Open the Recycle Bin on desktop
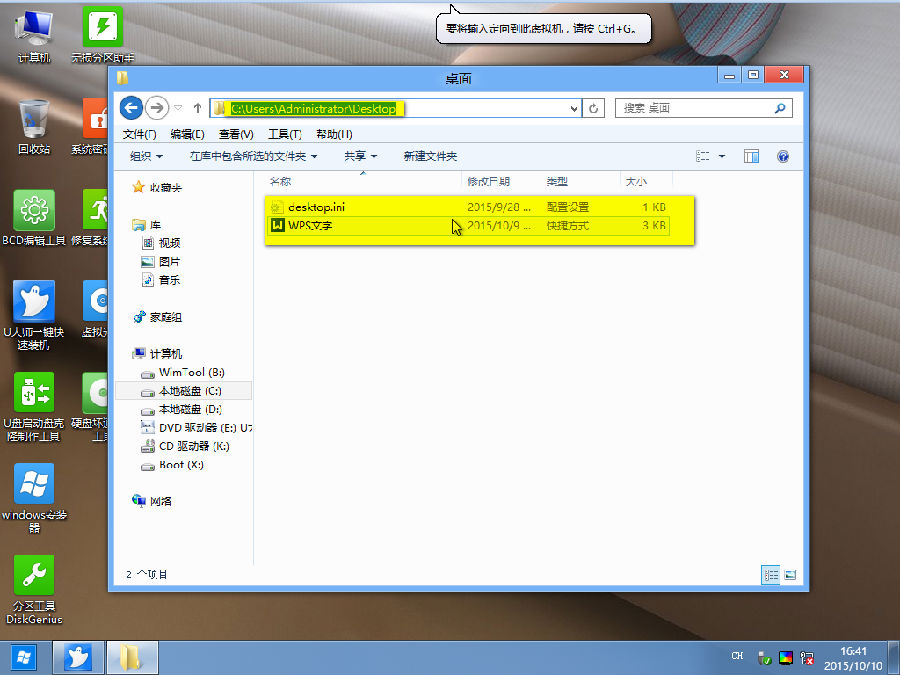The width and height of the screenshot is (900, 675). click(x=34, y=125)
